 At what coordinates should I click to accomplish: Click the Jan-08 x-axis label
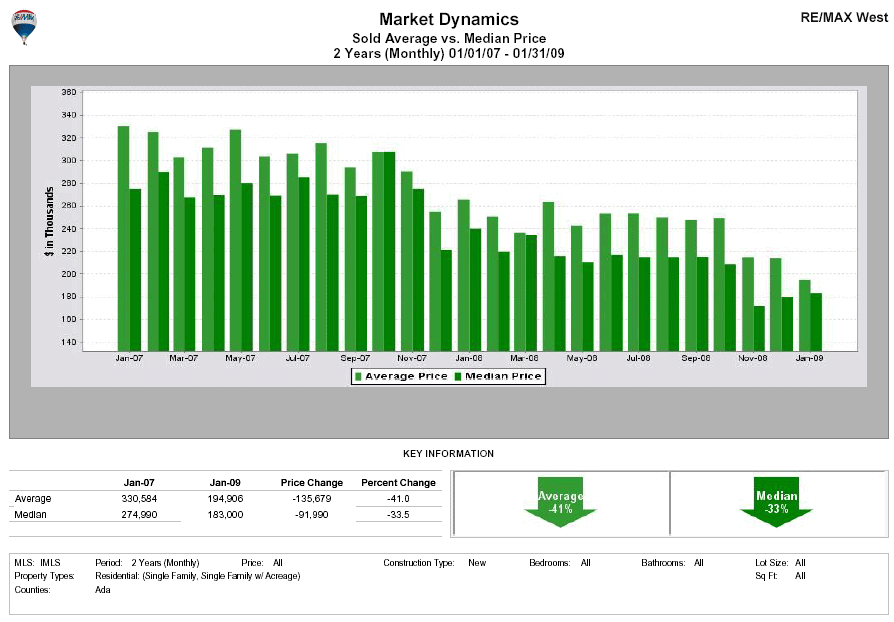coord(469,358)
